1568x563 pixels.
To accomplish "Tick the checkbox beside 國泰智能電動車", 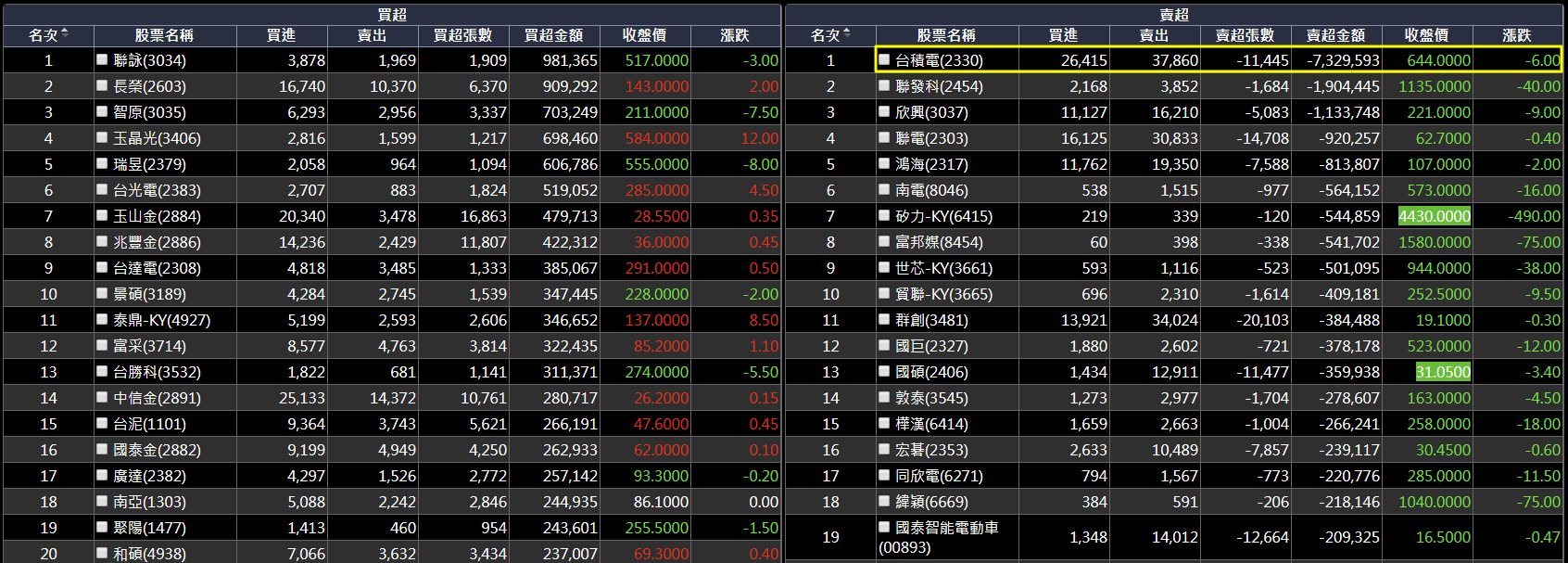I will coord(884,527).
